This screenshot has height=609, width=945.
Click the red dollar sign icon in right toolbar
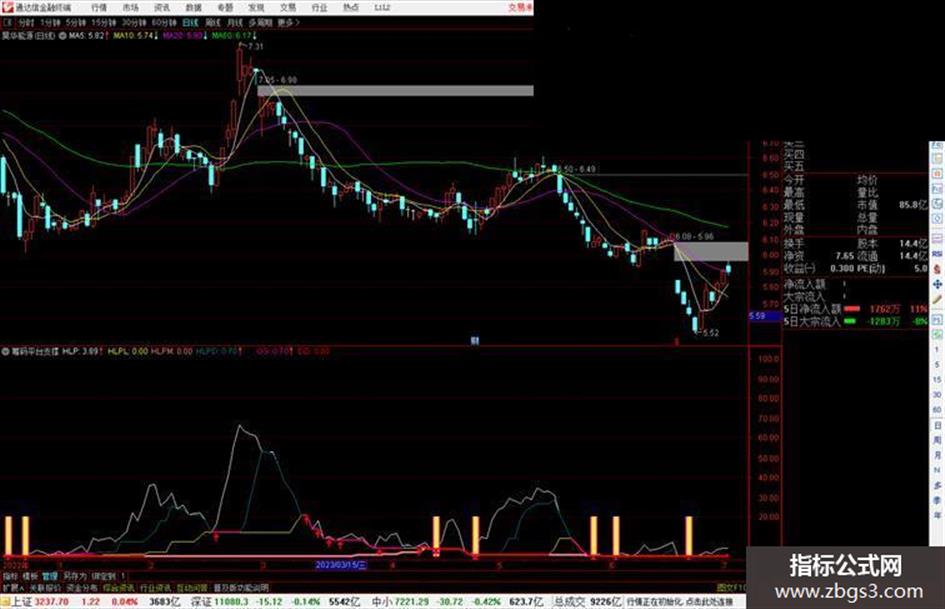(x=937, y=269)
